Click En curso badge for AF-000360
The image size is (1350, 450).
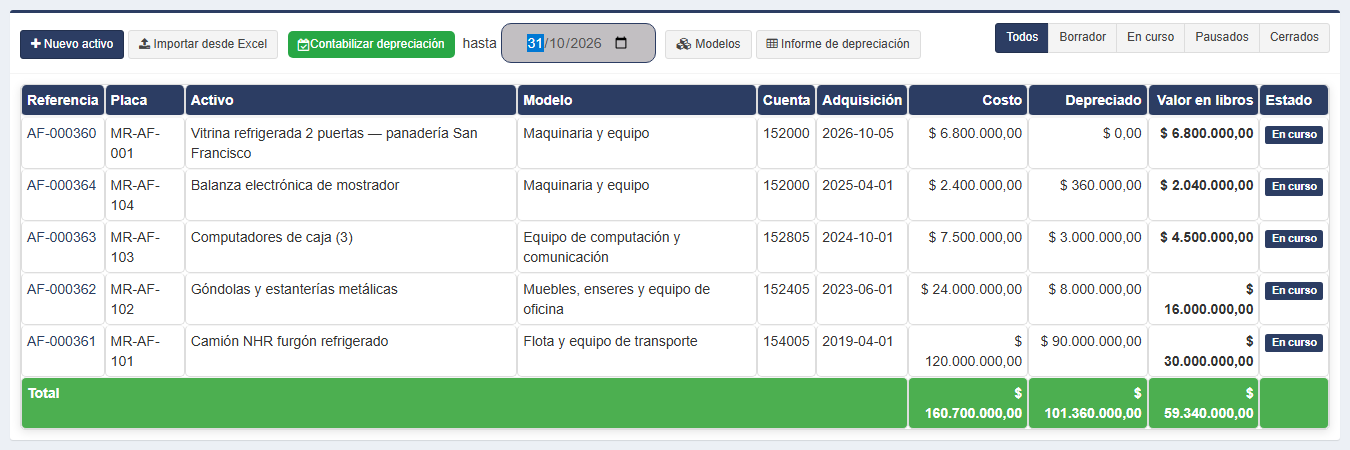1294,134
